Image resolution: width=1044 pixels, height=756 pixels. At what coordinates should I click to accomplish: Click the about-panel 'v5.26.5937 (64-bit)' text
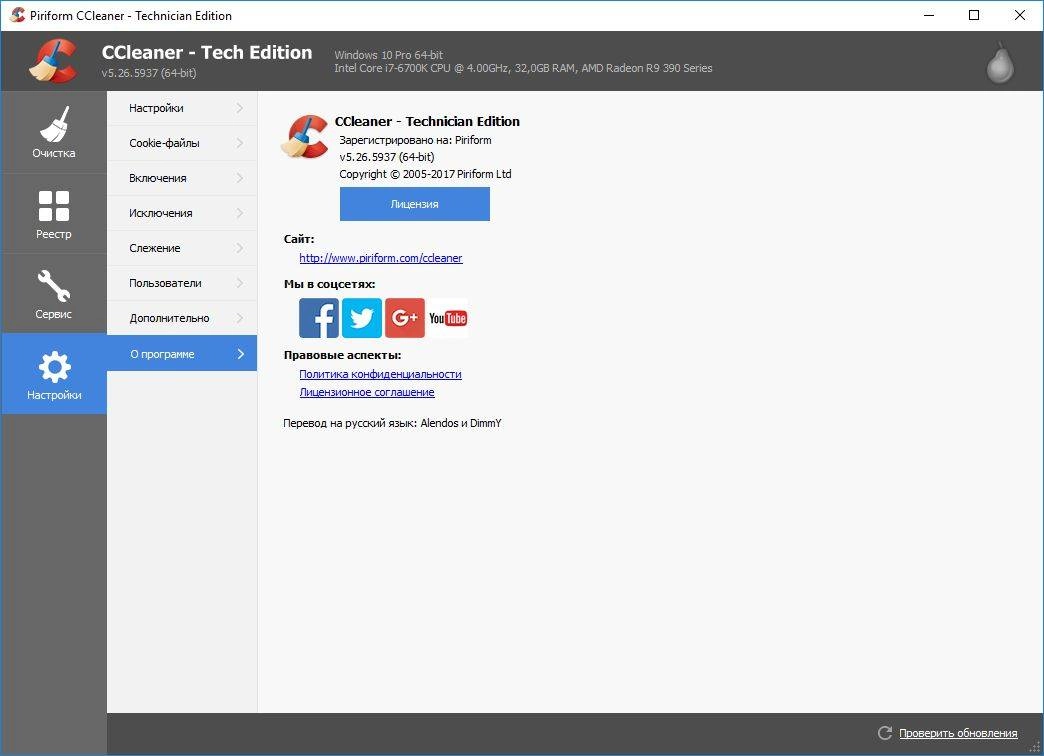point(387,157)
